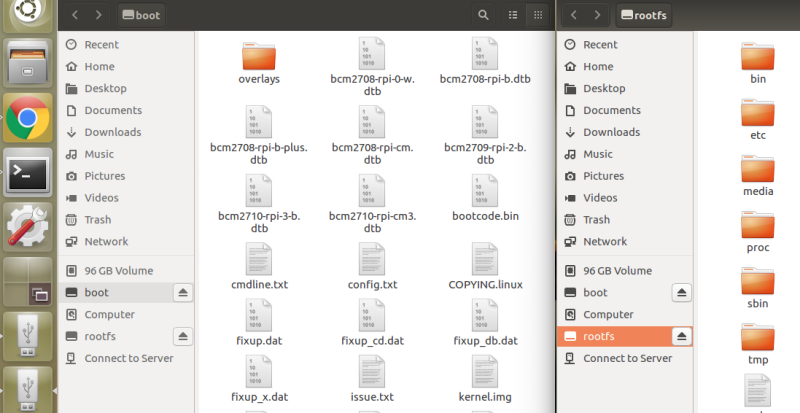Open the overlays folder
The image size is (800, 413).
coord(259,62)
